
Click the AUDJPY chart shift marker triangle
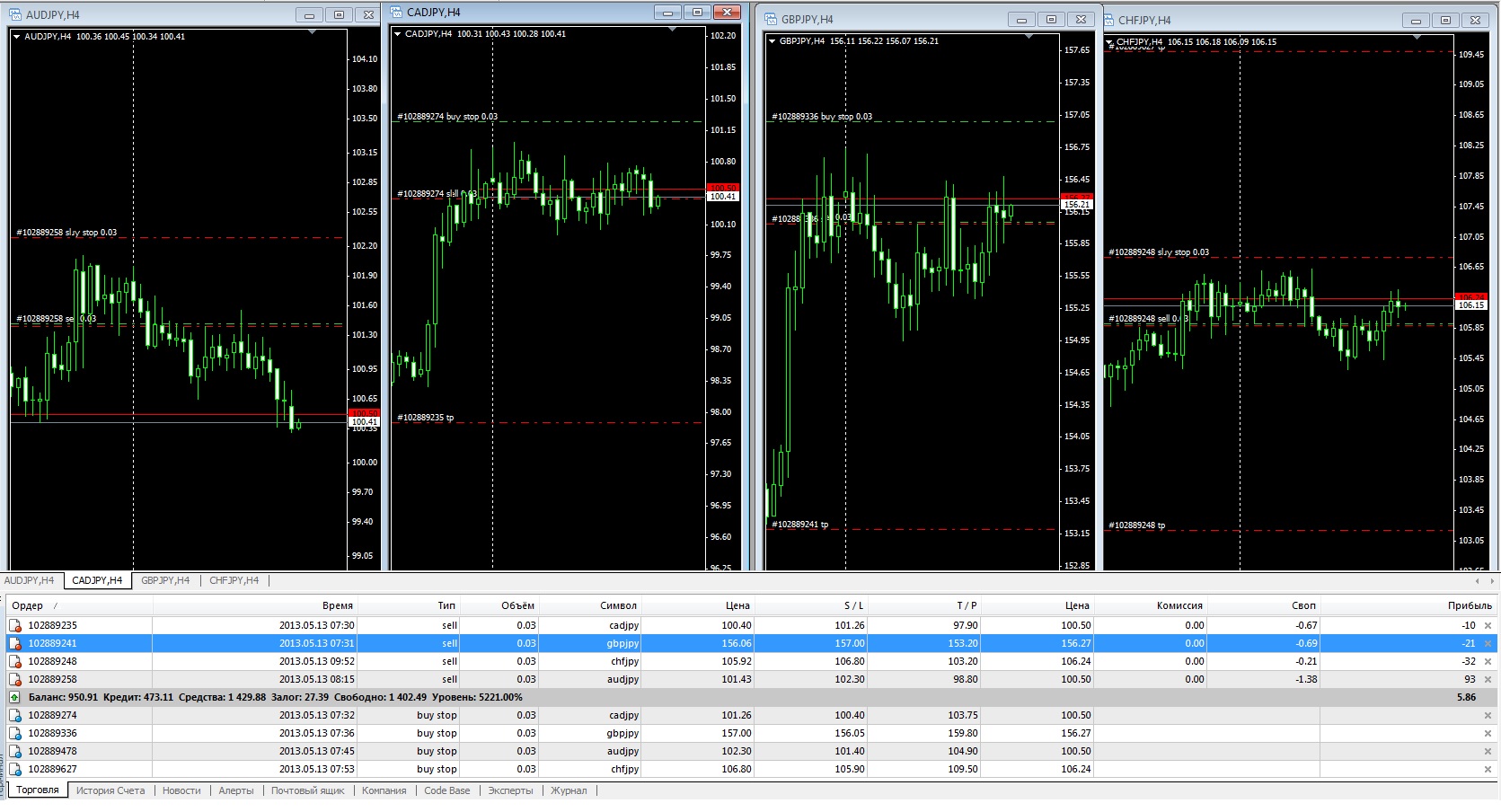click(313, 32)
